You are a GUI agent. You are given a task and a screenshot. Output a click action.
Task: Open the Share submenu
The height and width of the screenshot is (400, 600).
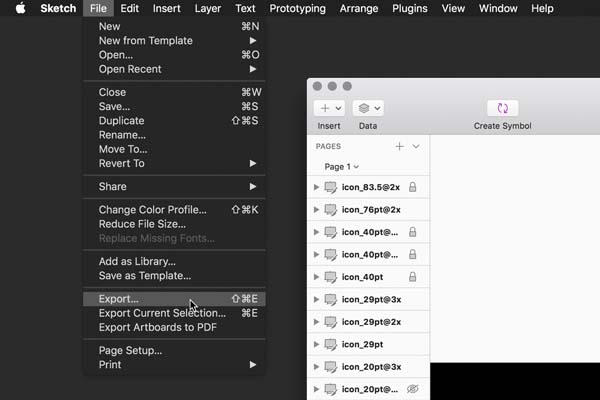point(174,186)
